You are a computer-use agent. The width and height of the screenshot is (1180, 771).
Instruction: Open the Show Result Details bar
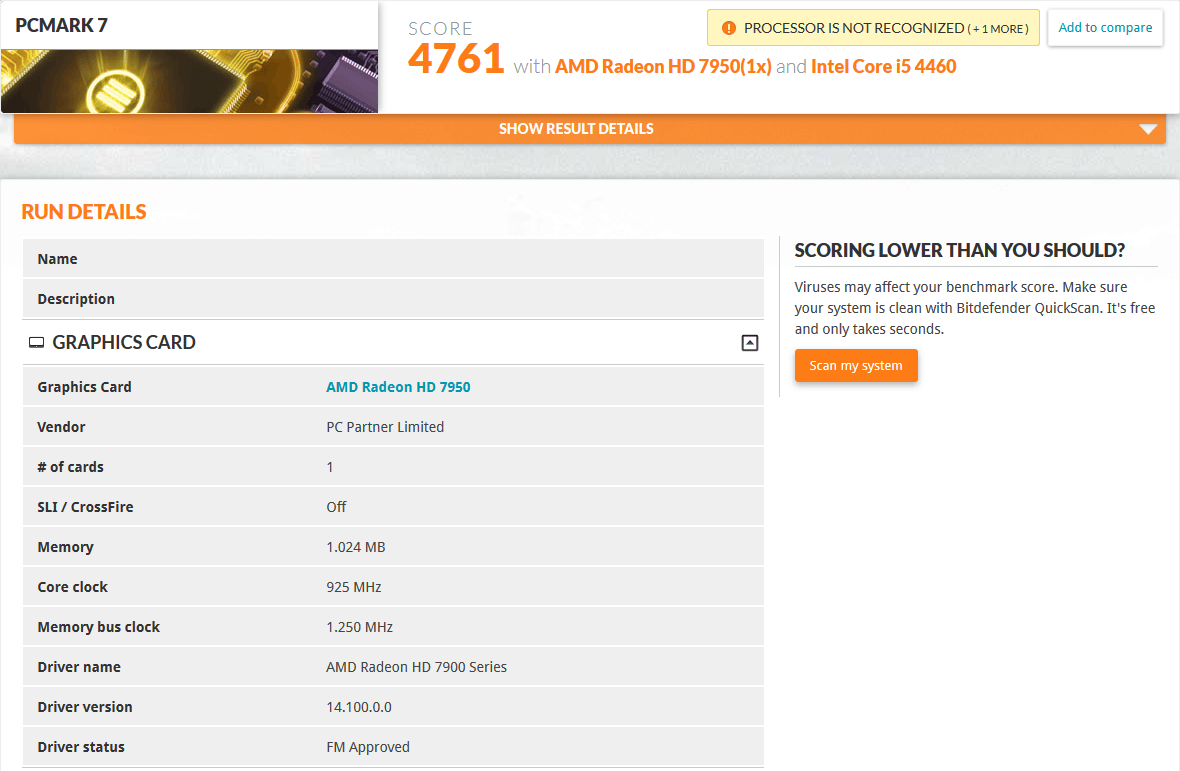pyautogui.click(x=590, y=129)
